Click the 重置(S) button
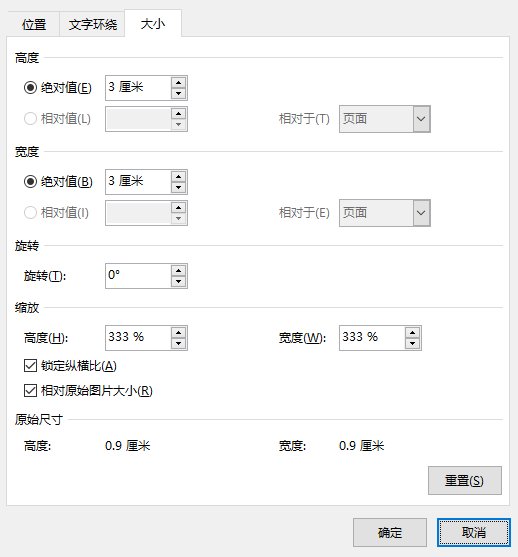This screenshot has width=518, height=557. (x=465, y=480)
